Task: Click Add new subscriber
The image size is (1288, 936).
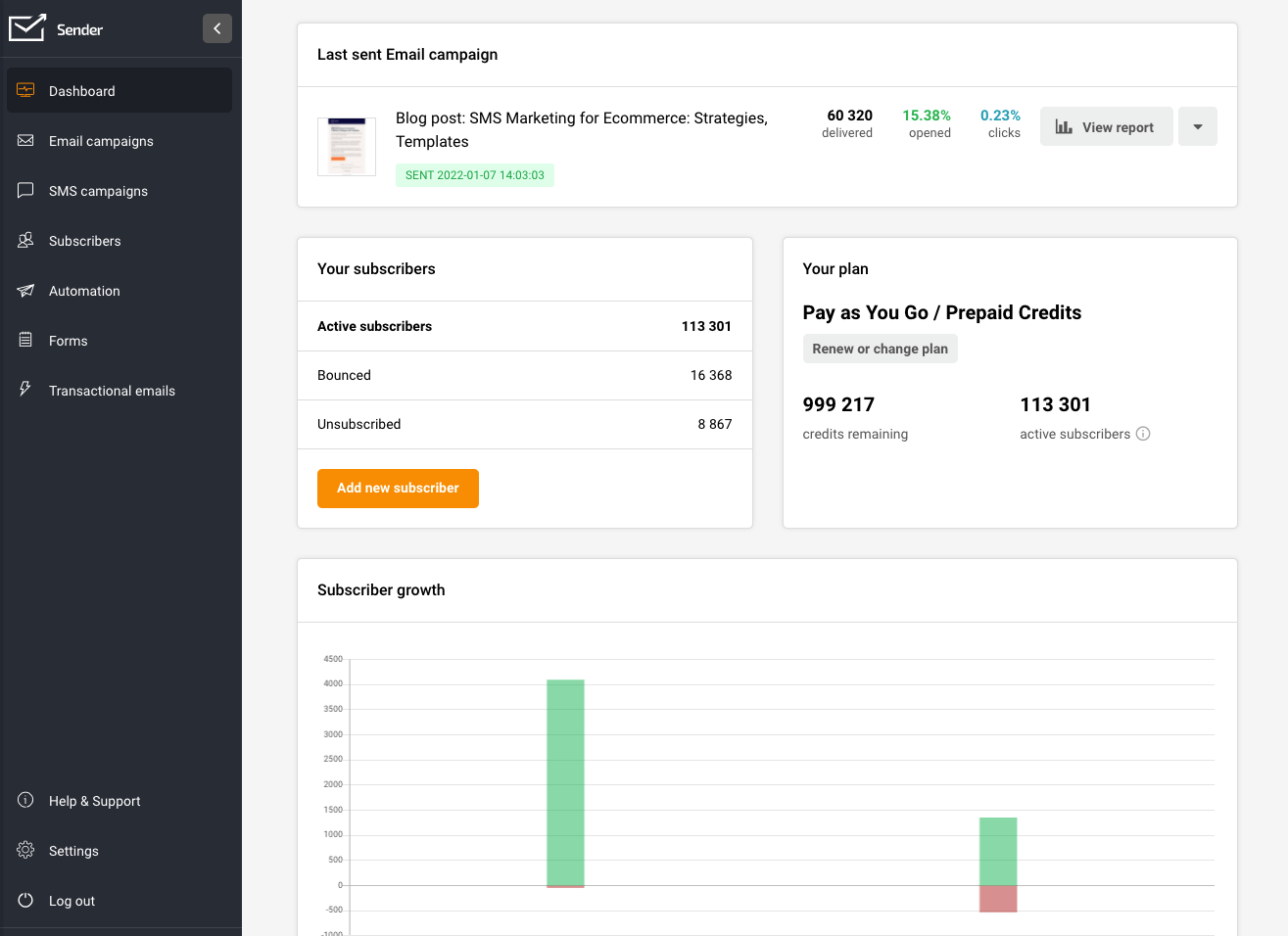Action: pyautogui.click(x=398, y=488)
